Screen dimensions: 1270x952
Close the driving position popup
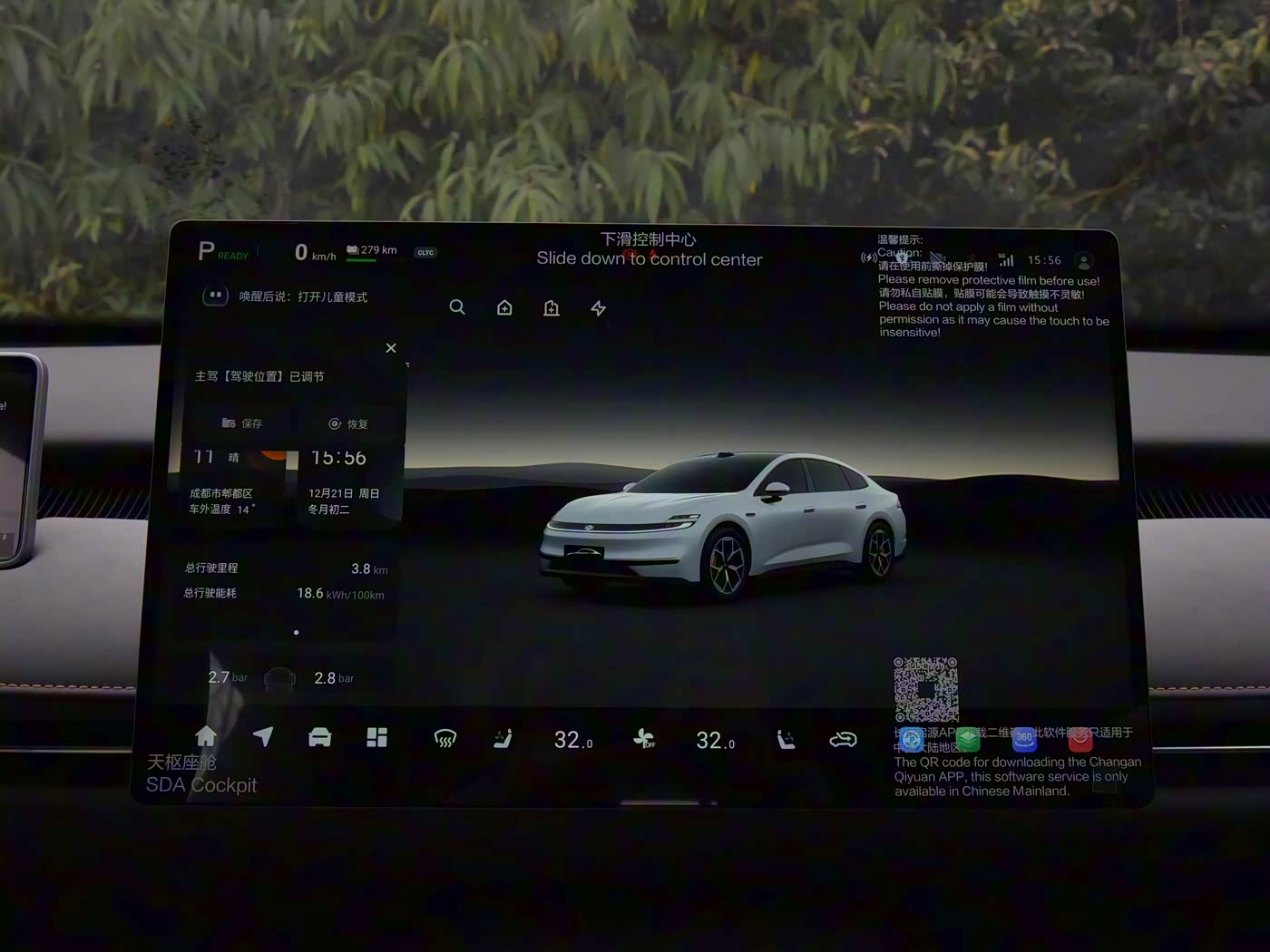coord(391,348)
